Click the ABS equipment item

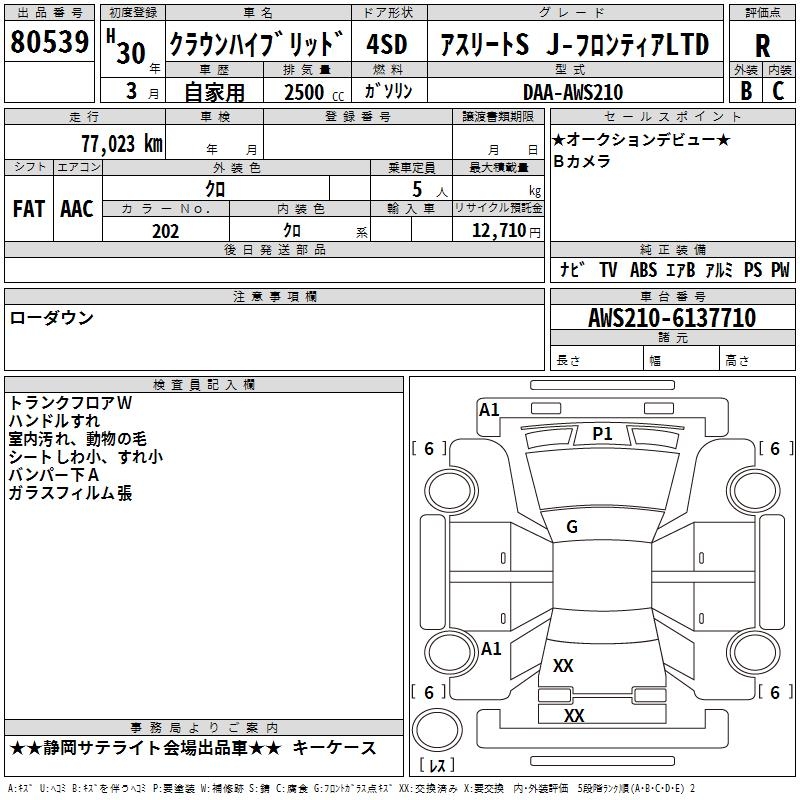pos(642,270)
